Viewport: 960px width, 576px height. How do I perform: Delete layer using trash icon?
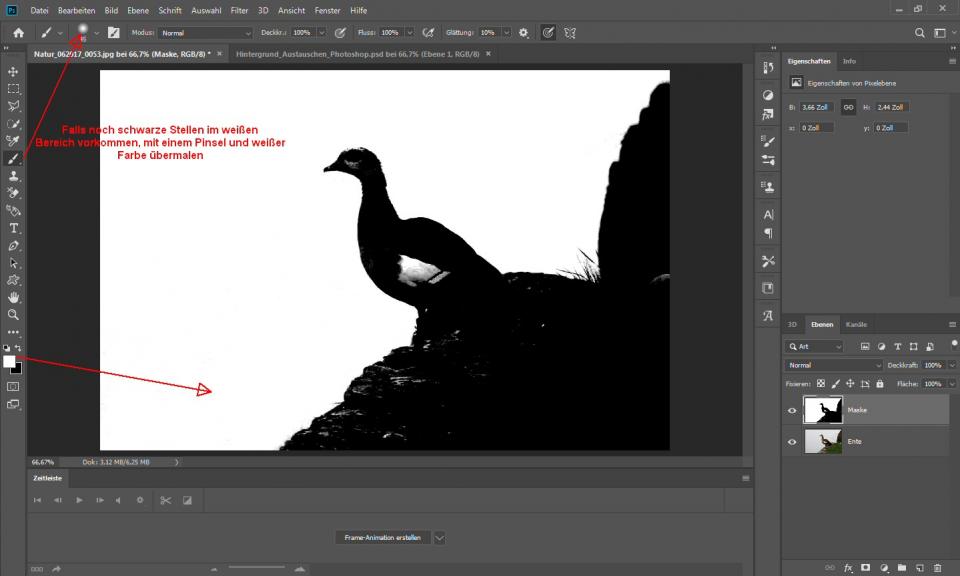(x=937, y=568)
